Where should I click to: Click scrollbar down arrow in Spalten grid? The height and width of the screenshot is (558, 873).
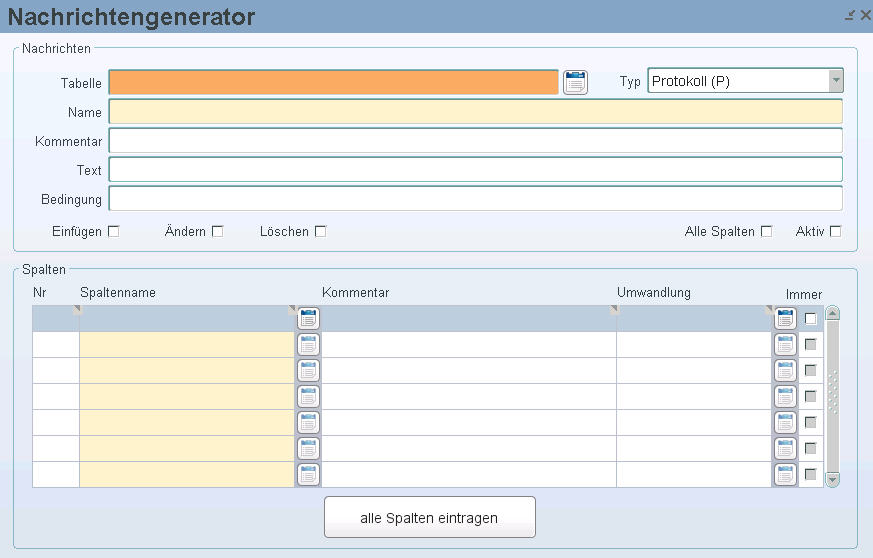[832, 479]
